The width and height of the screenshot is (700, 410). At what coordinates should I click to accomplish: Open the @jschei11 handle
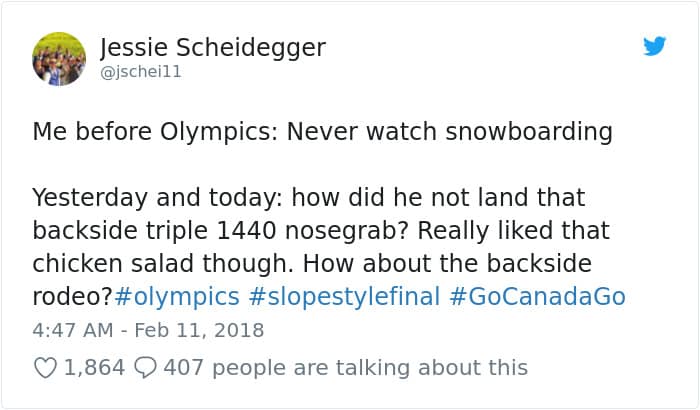click(x=141, y=72)
